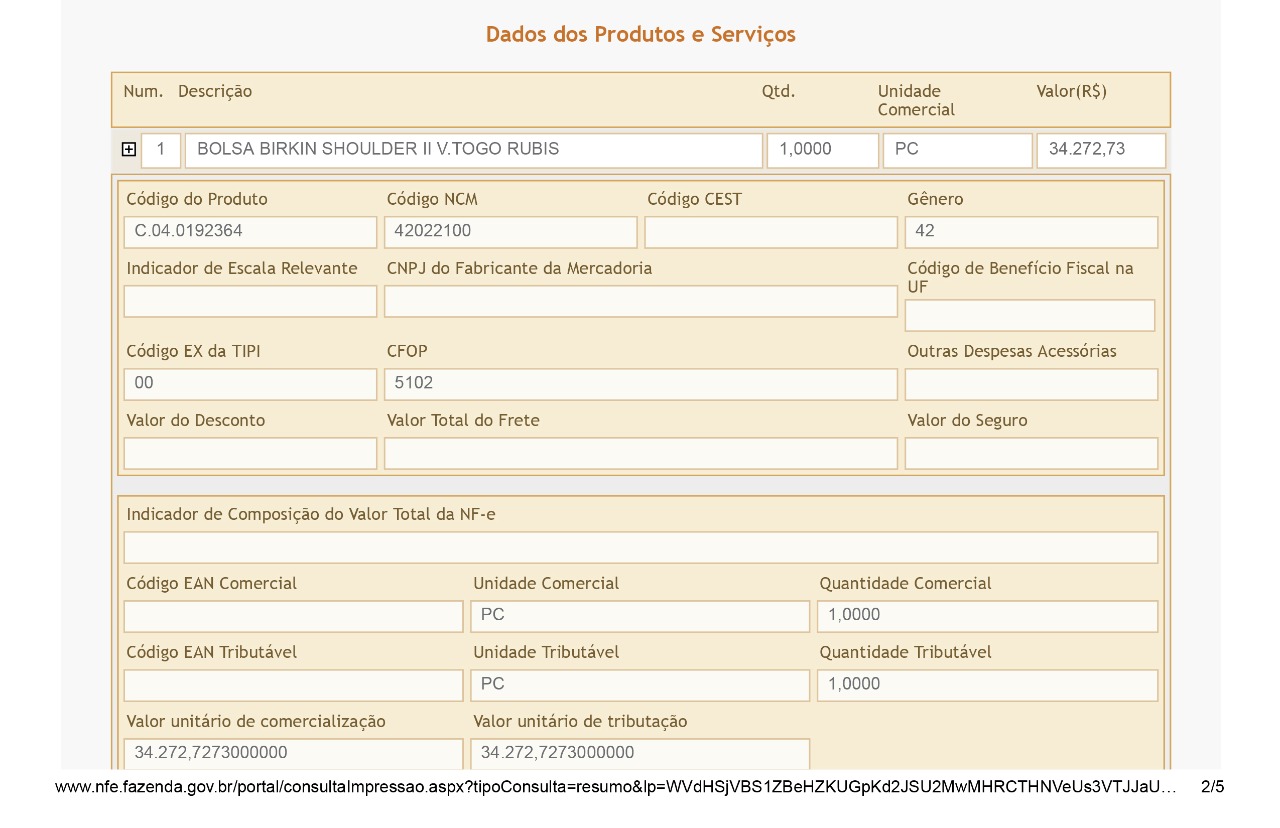Click the Código EX da TIPI field
The height and width of the screenshot is (828, 1280).
(x=250, y=383)
